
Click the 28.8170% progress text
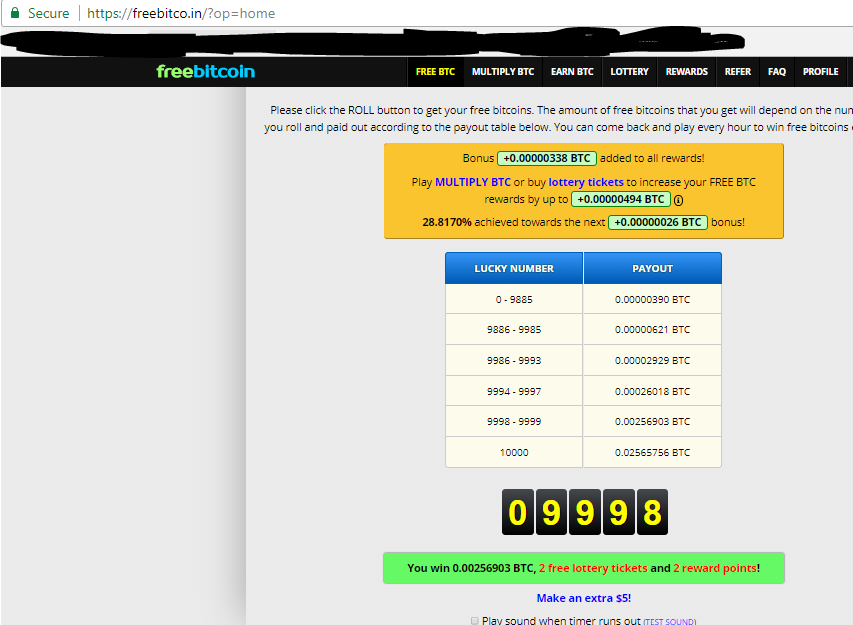(447, 222)
